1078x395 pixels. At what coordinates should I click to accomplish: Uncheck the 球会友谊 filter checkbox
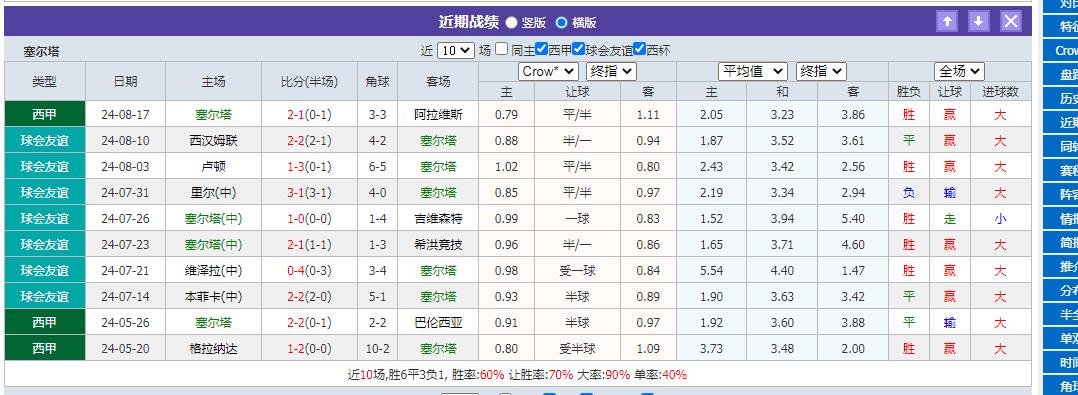coord(578,49)
